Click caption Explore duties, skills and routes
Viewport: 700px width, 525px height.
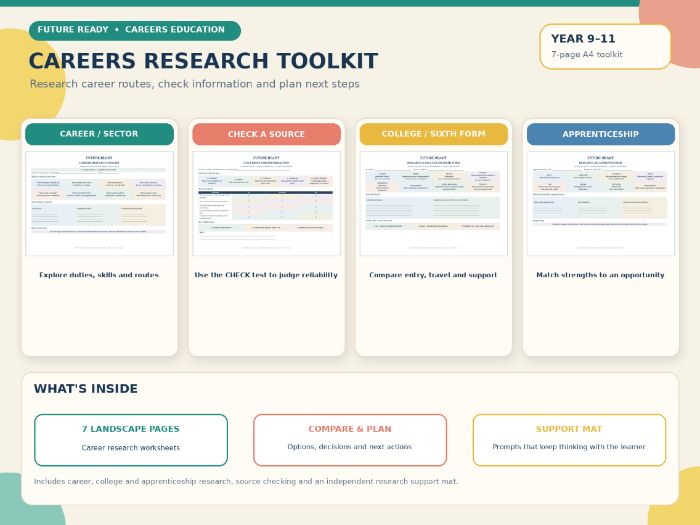point(99,275)
